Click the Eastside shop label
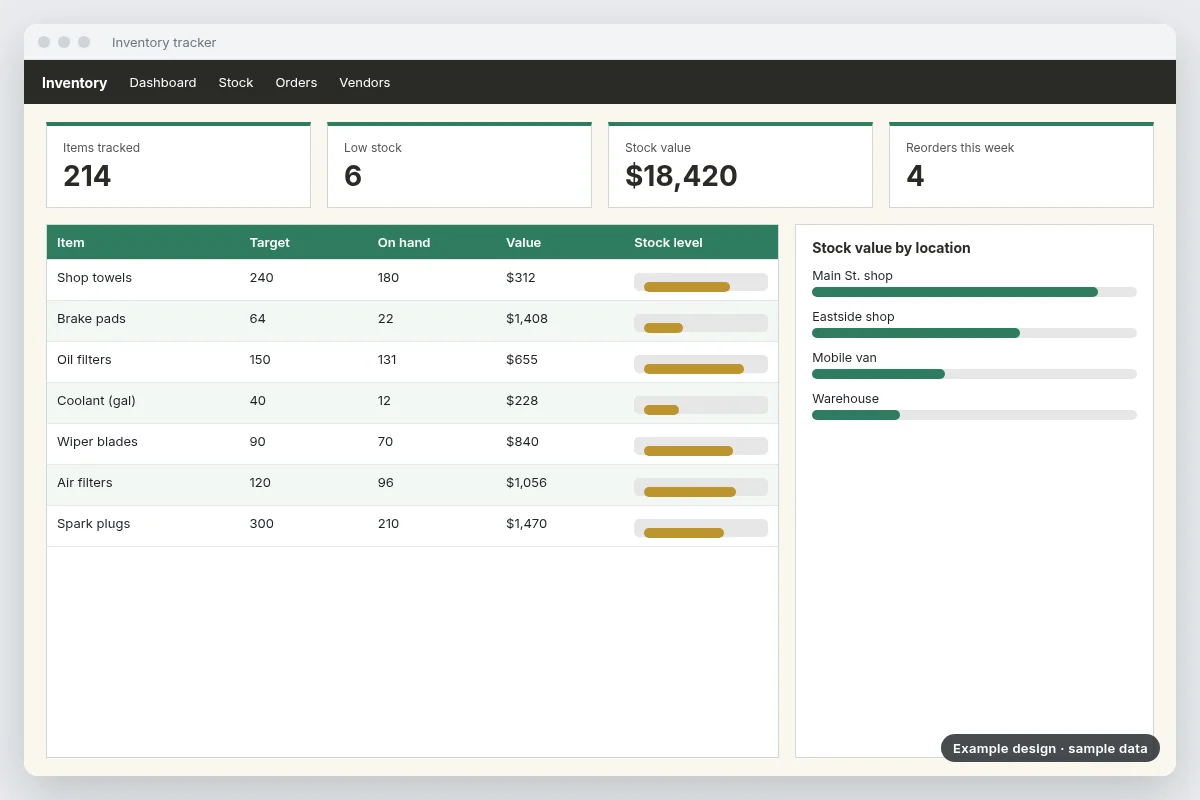 [x=853, y=317]
